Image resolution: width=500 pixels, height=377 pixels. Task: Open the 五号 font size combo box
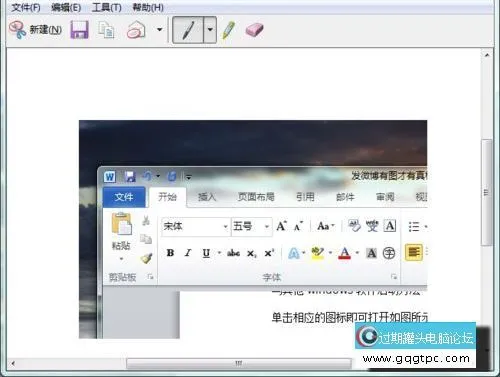(251, 227)
